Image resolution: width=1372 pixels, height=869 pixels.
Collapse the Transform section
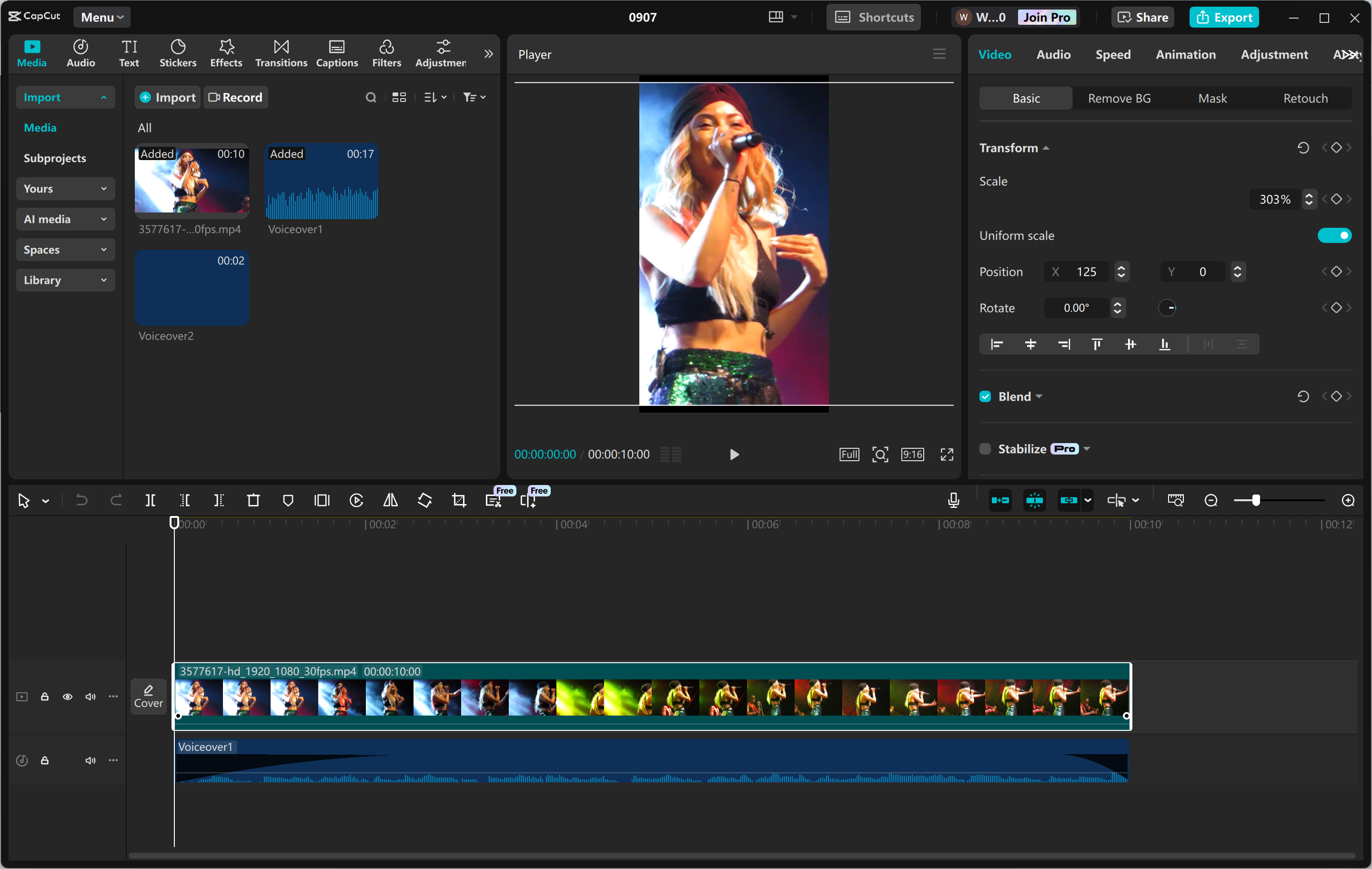tap(1046, 148)
